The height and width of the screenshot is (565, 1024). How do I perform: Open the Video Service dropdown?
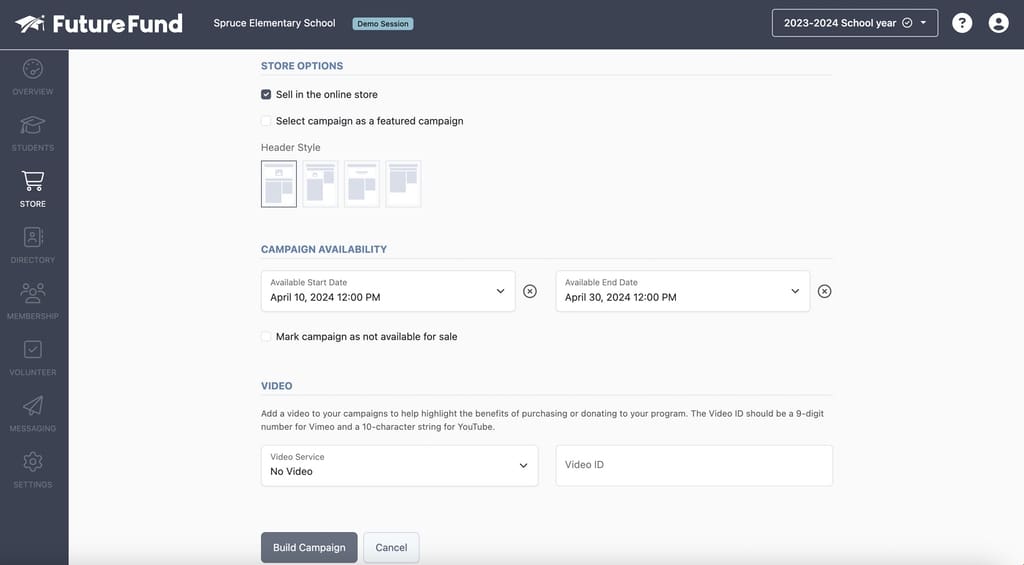click(400, 466)
